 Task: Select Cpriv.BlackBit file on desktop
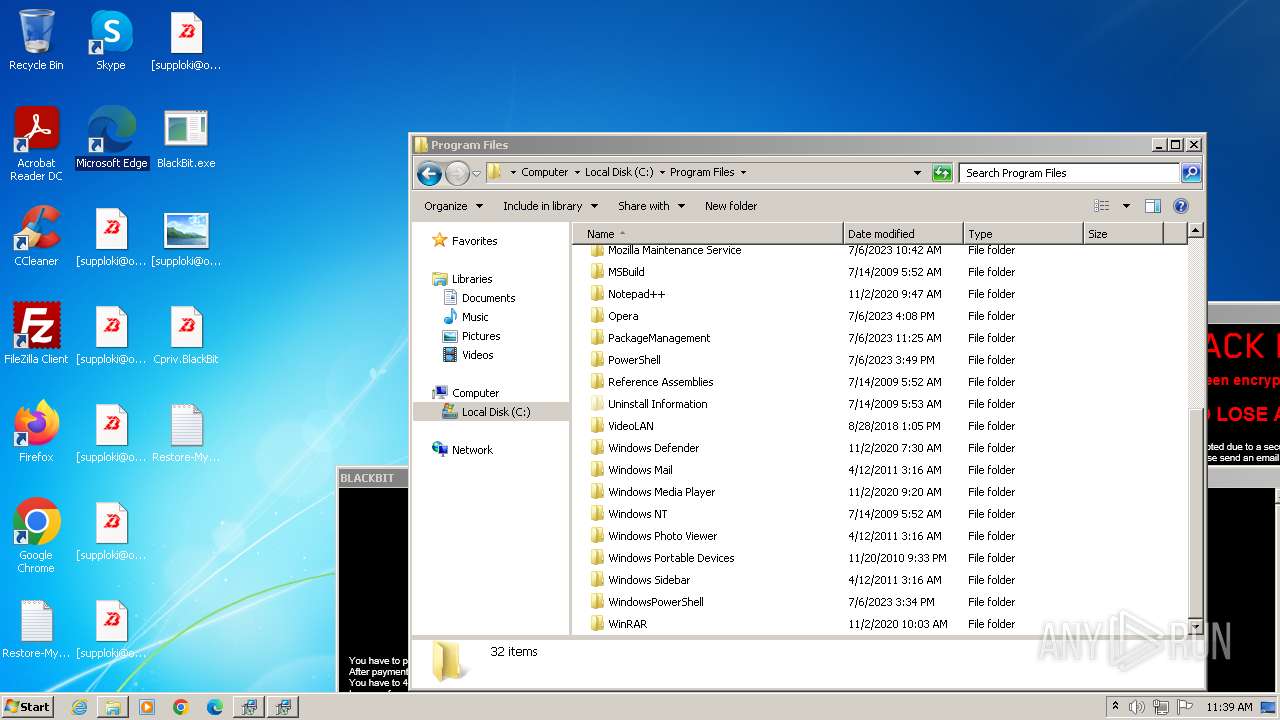point(186,334)
